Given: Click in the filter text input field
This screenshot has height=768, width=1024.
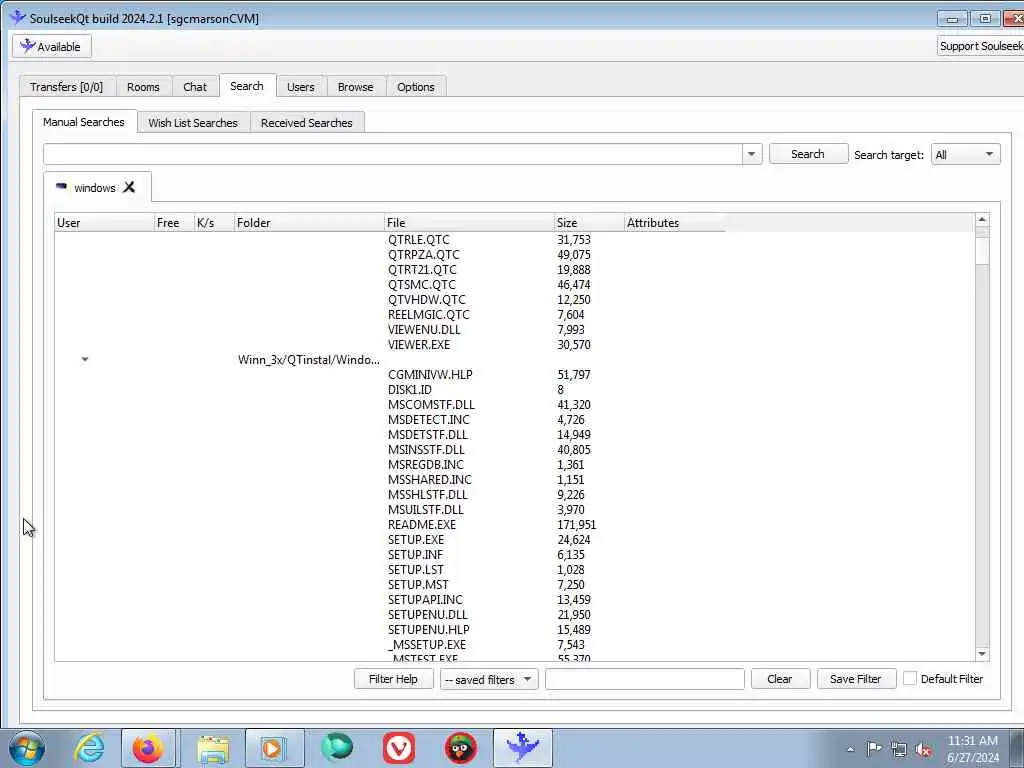Looking at the screenshot, I should click(x=645, y=679).
